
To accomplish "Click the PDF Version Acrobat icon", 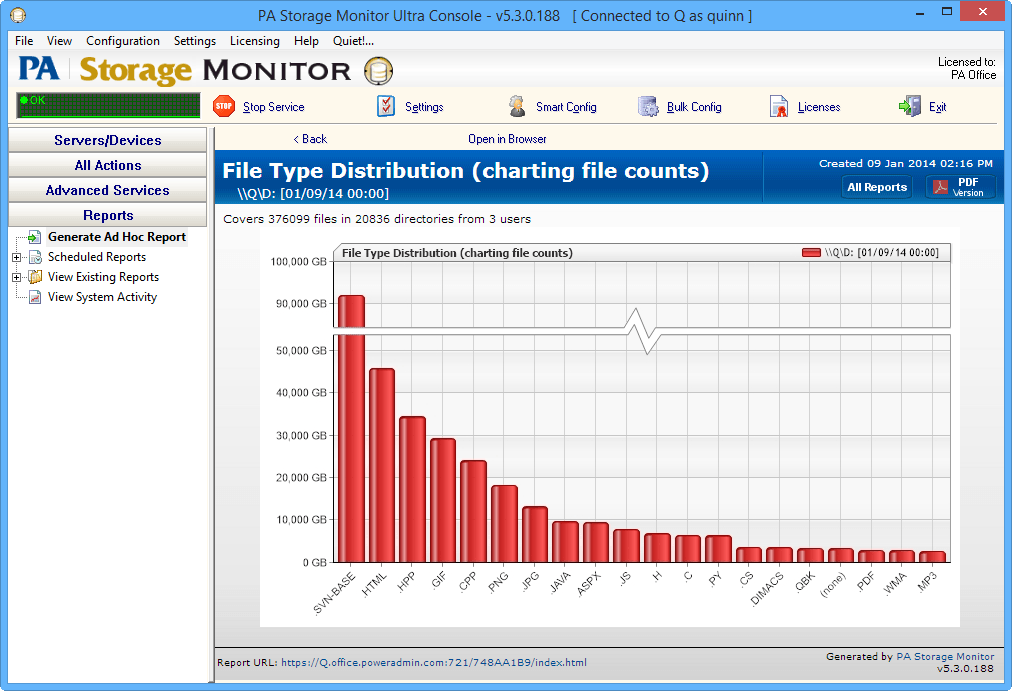I will (x=940, y=187).
